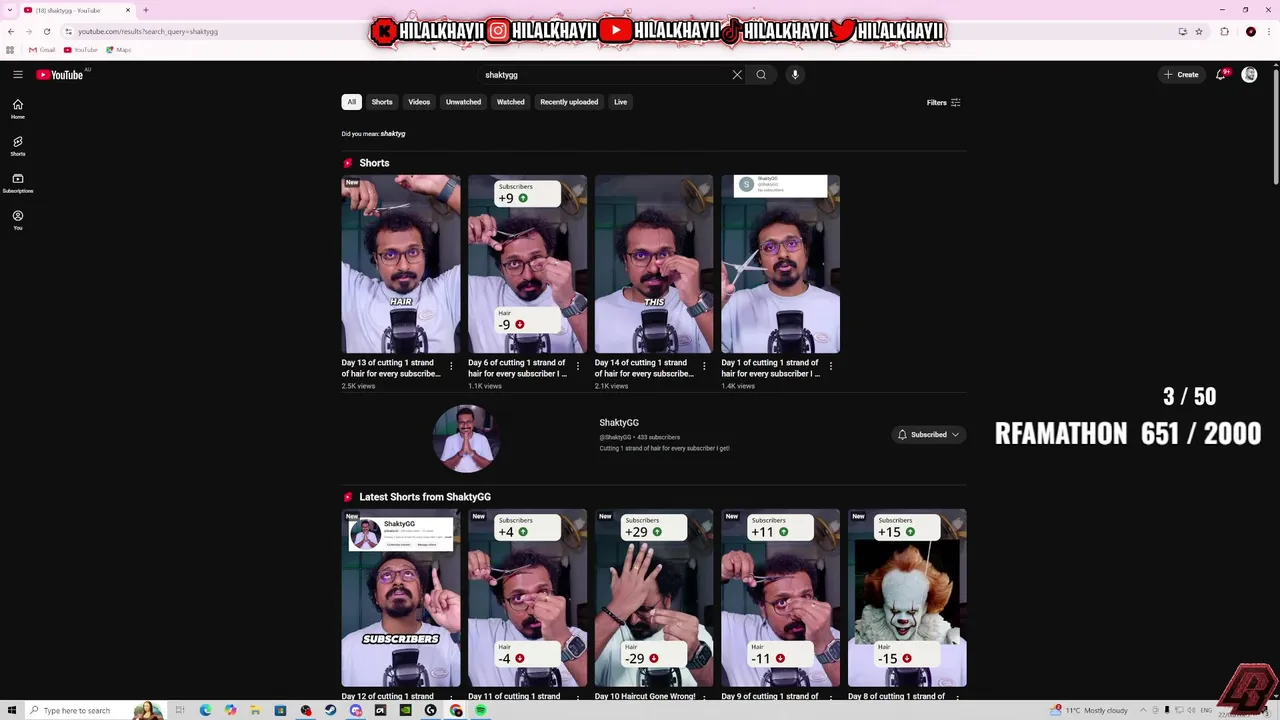The height and width of the screenshot is (720, 1280).
Task: Open File Explorer from the taskbar
Action: pos(255,710)
